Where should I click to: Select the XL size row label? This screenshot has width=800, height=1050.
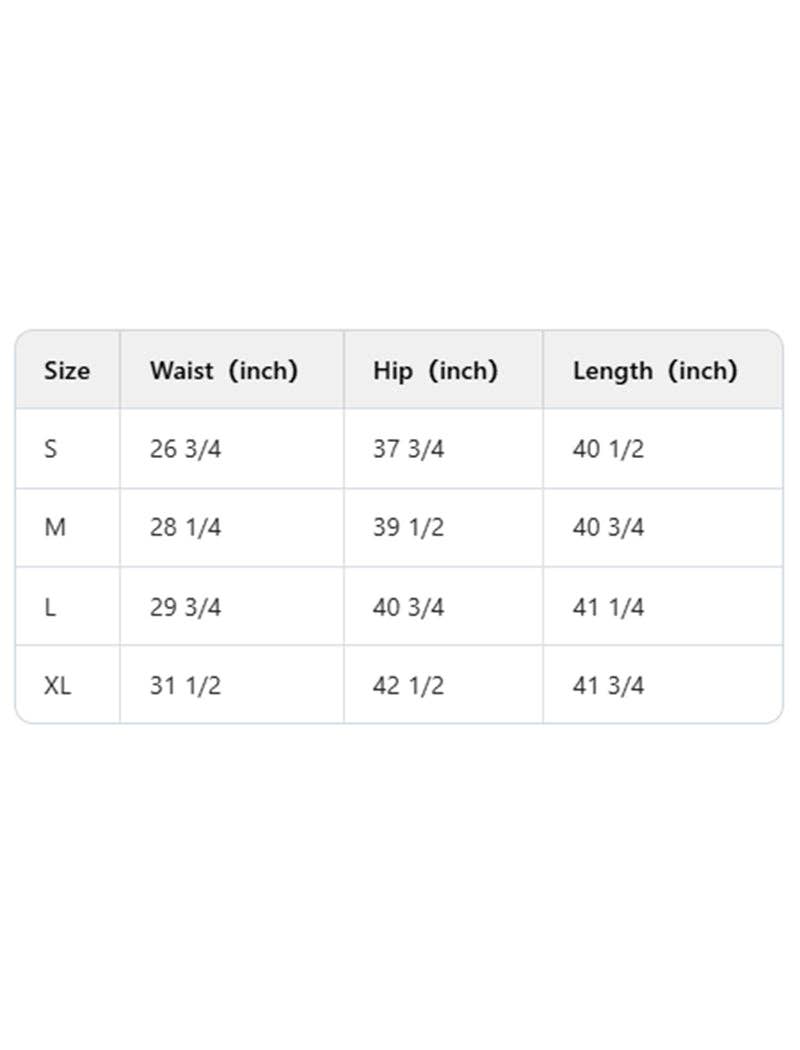click(x=58, y=685)
